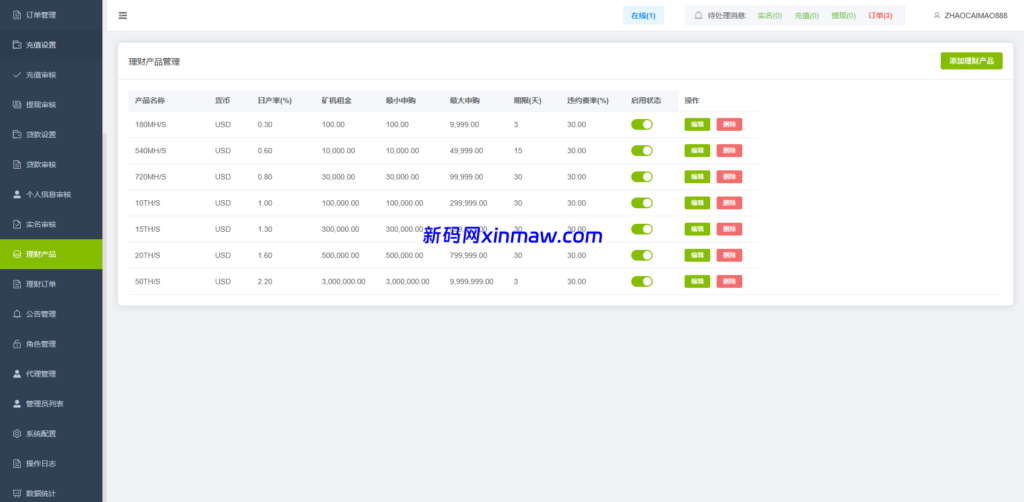
Task: Click the red delete button for 180MH/S
Action: pyautogui.click(x=729, y=125)
